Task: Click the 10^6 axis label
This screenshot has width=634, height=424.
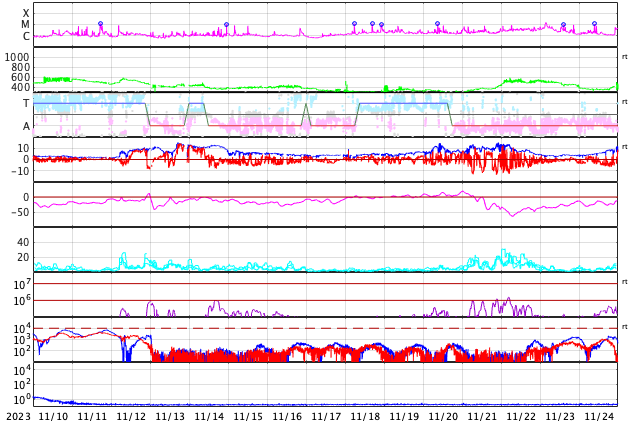Action: tap(22, 300)
